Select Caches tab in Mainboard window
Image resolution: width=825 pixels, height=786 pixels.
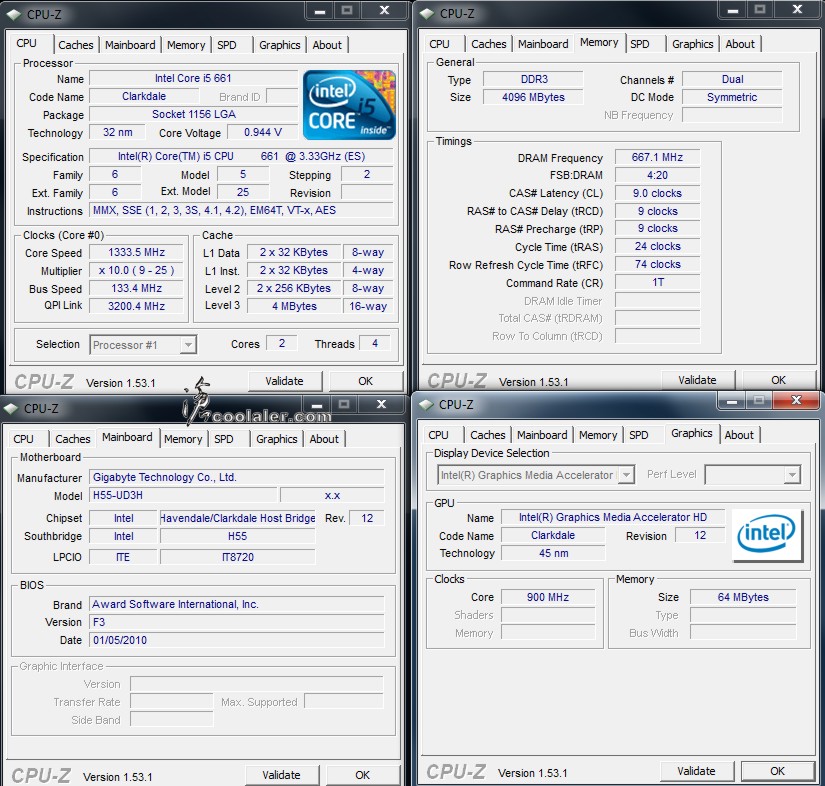(73, 439)
